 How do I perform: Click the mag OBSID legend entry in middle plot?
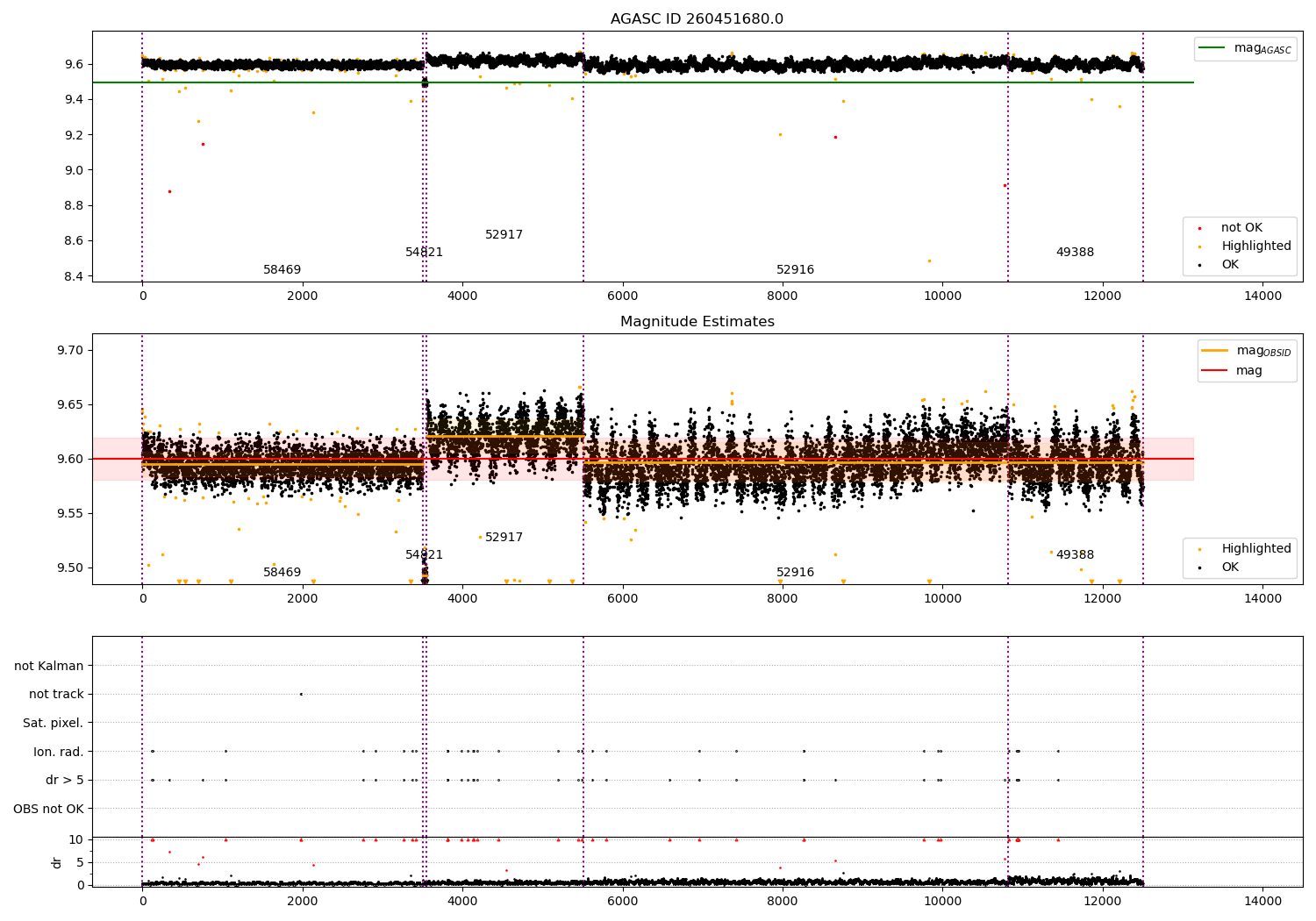(1247, 351)
